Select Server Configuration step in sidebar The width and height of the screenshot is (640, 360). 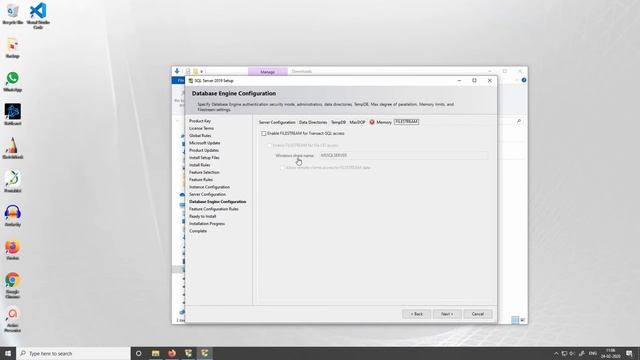[207, 194]
